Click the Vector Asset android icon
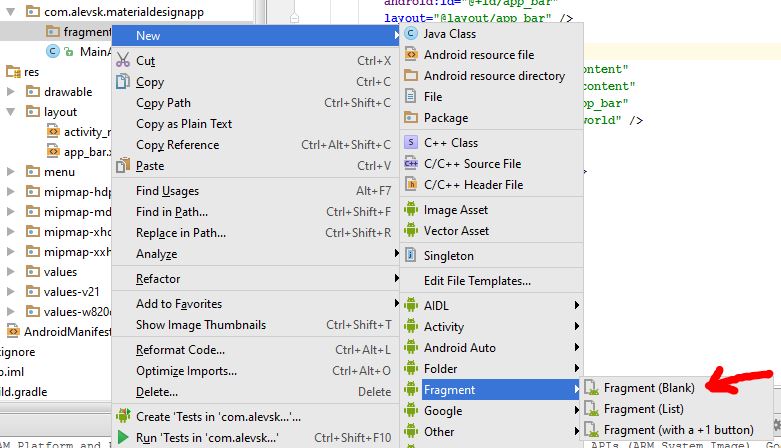781x448 pixels. [411, 231]
